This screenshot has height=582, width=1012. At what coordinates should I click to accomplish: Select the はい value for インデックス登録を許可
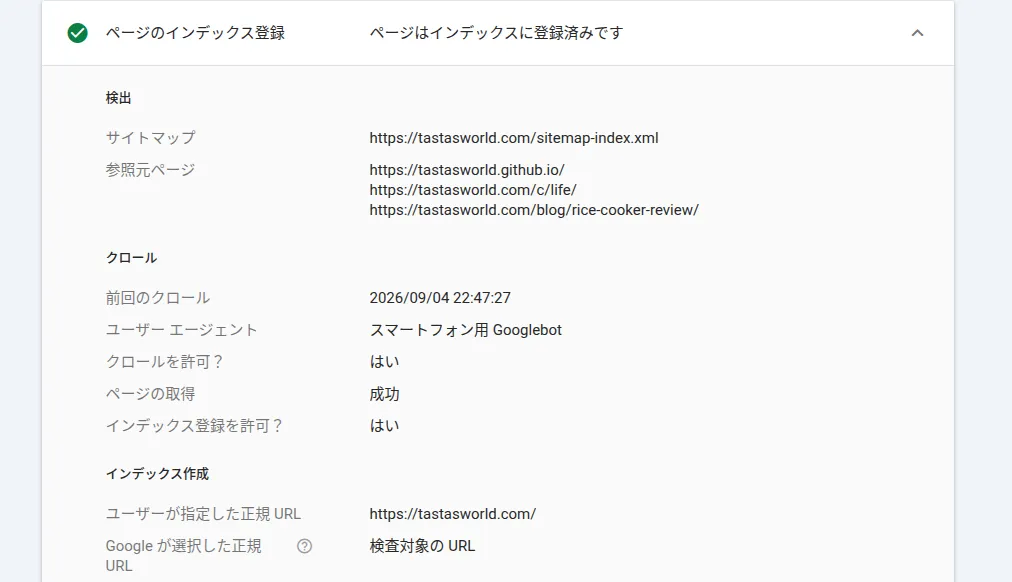[x=384, y=426]
